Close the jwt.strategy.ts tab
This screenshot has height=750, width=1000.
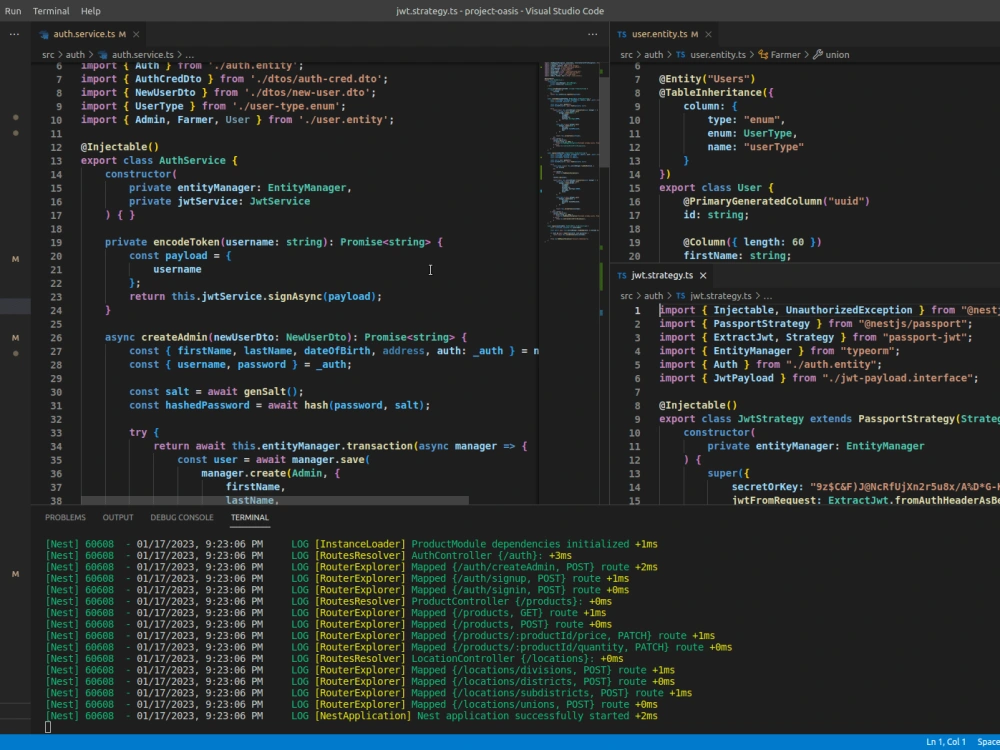[x=703, y=276]
